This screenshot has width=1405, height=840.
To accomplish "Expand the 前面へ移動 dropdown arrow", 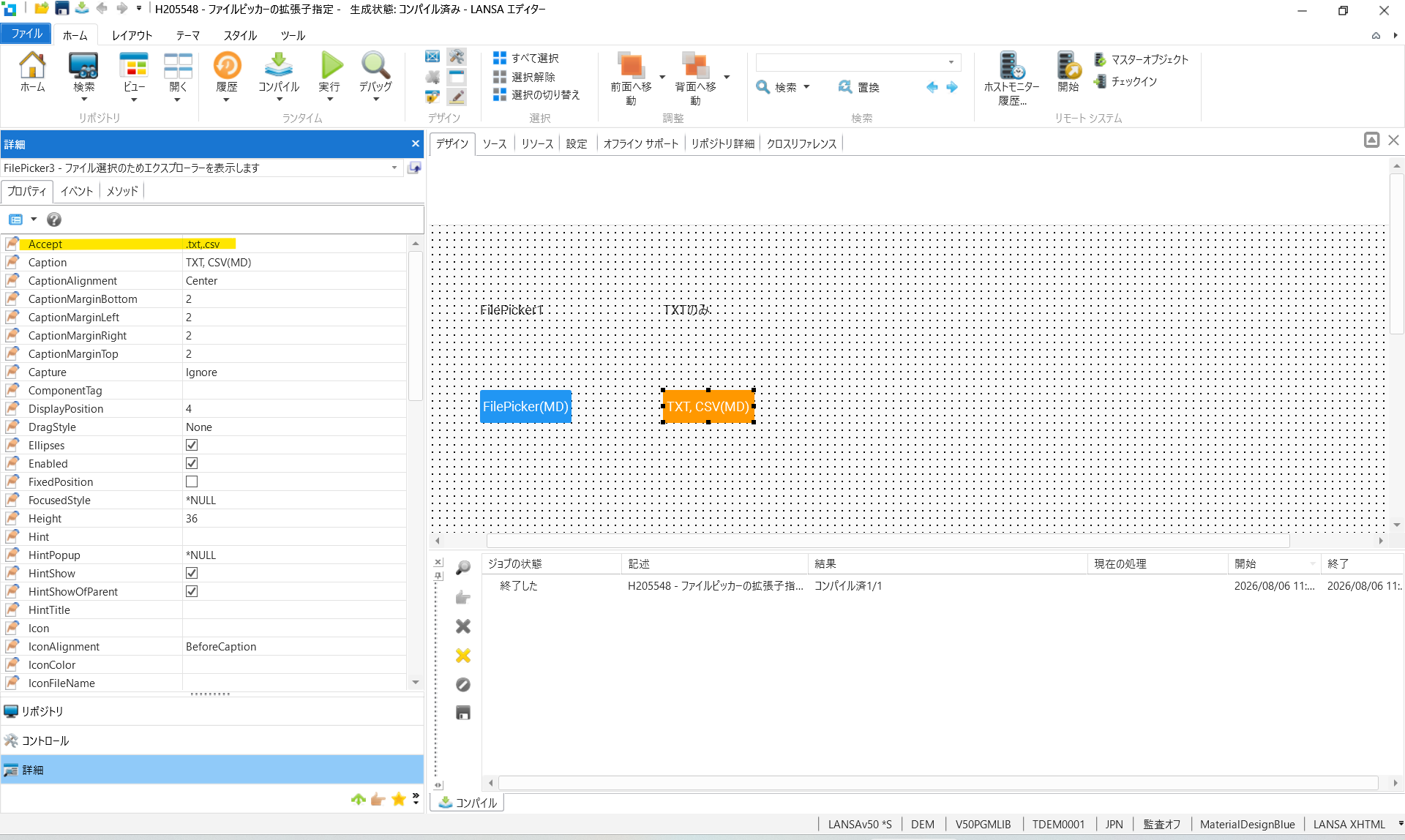I will (662, 77).
